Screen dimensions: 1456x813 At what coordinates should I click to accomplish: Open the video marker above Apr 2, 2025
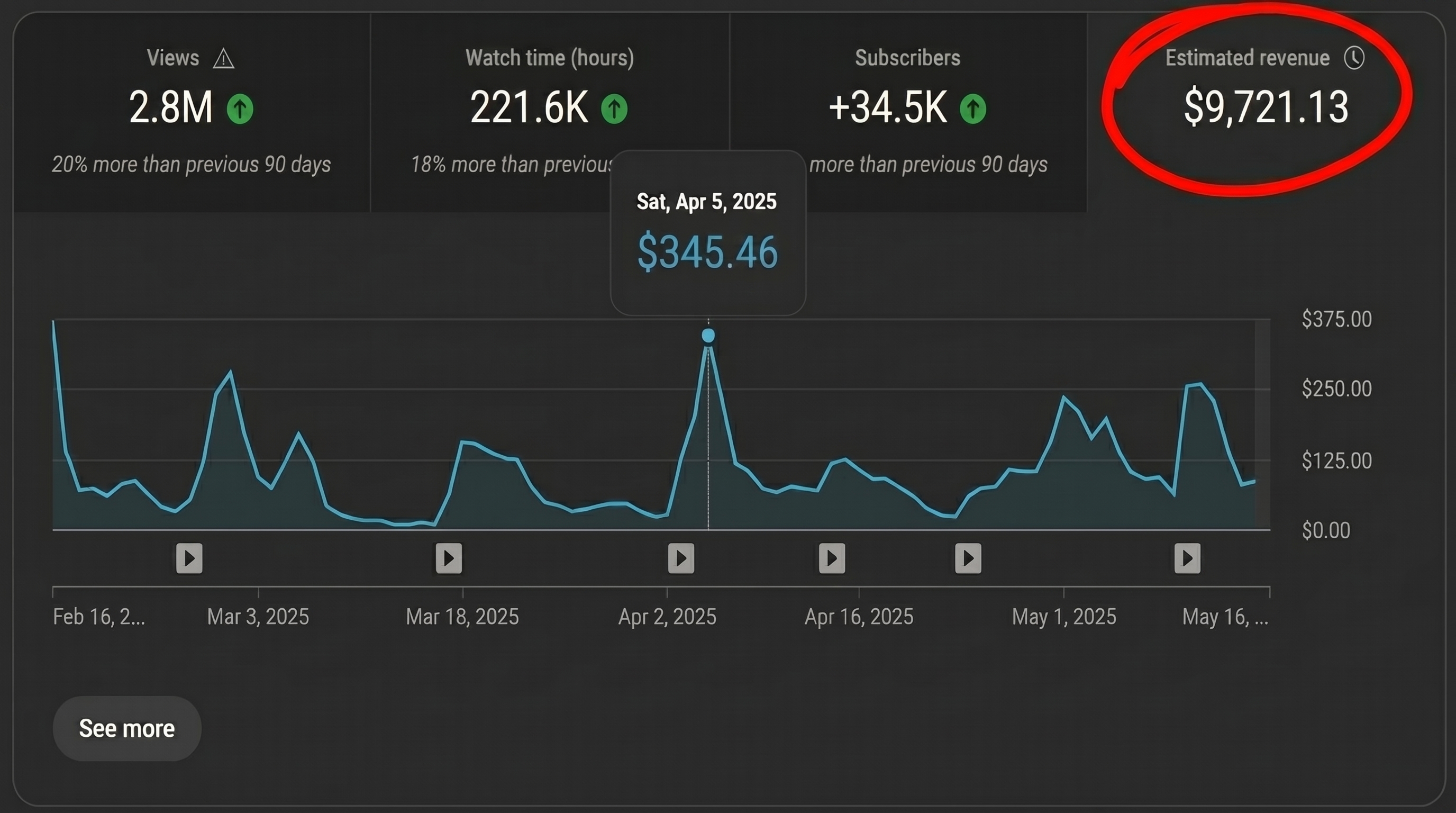[x=681, y=558]
